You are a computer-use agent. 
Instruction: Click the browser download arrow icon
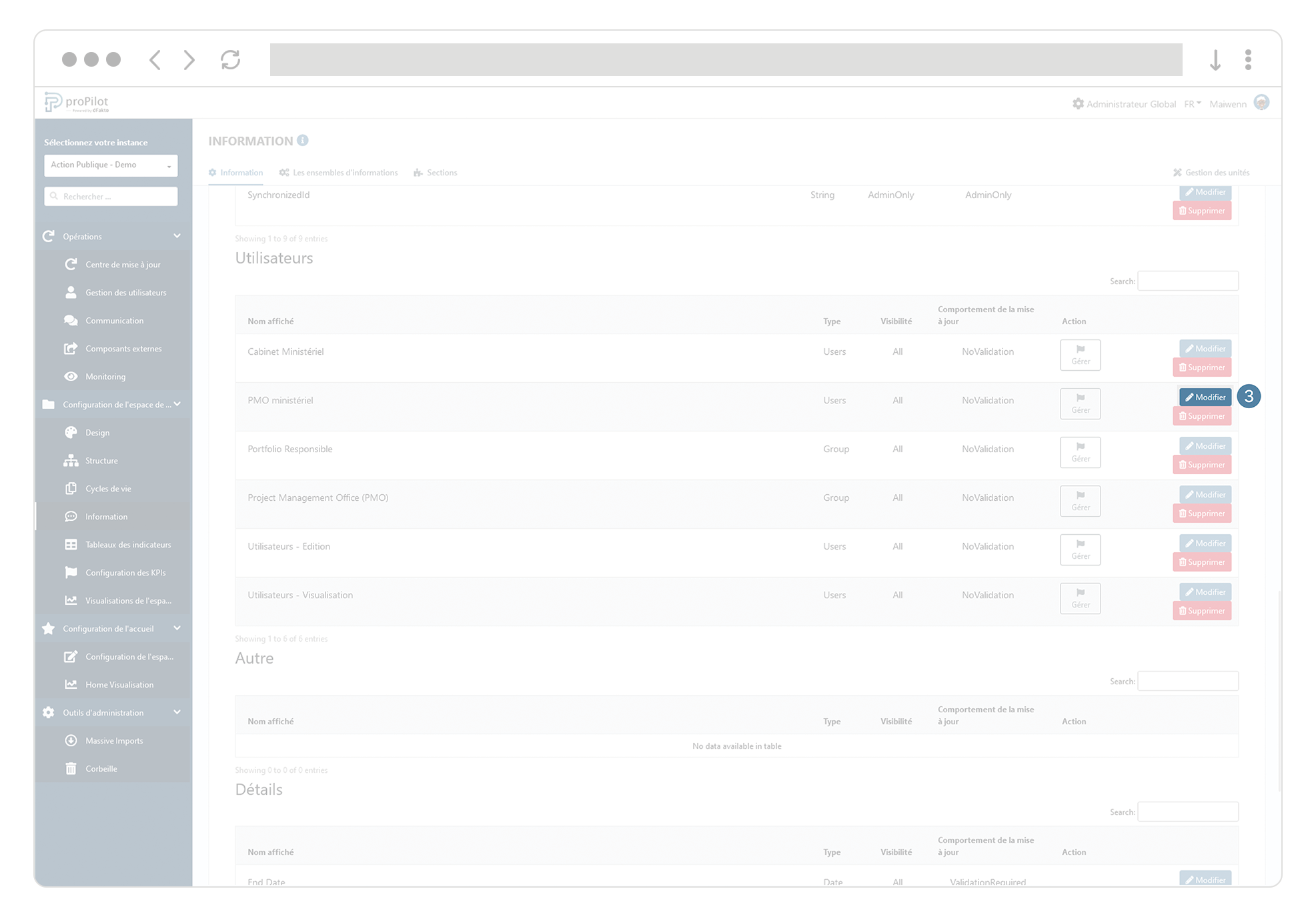click(x=1215, y=60)
